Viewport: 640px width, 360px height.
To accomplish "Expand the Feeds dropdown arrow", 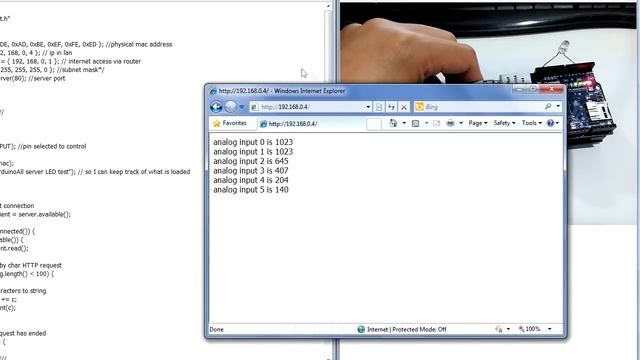I will [426, 123].
